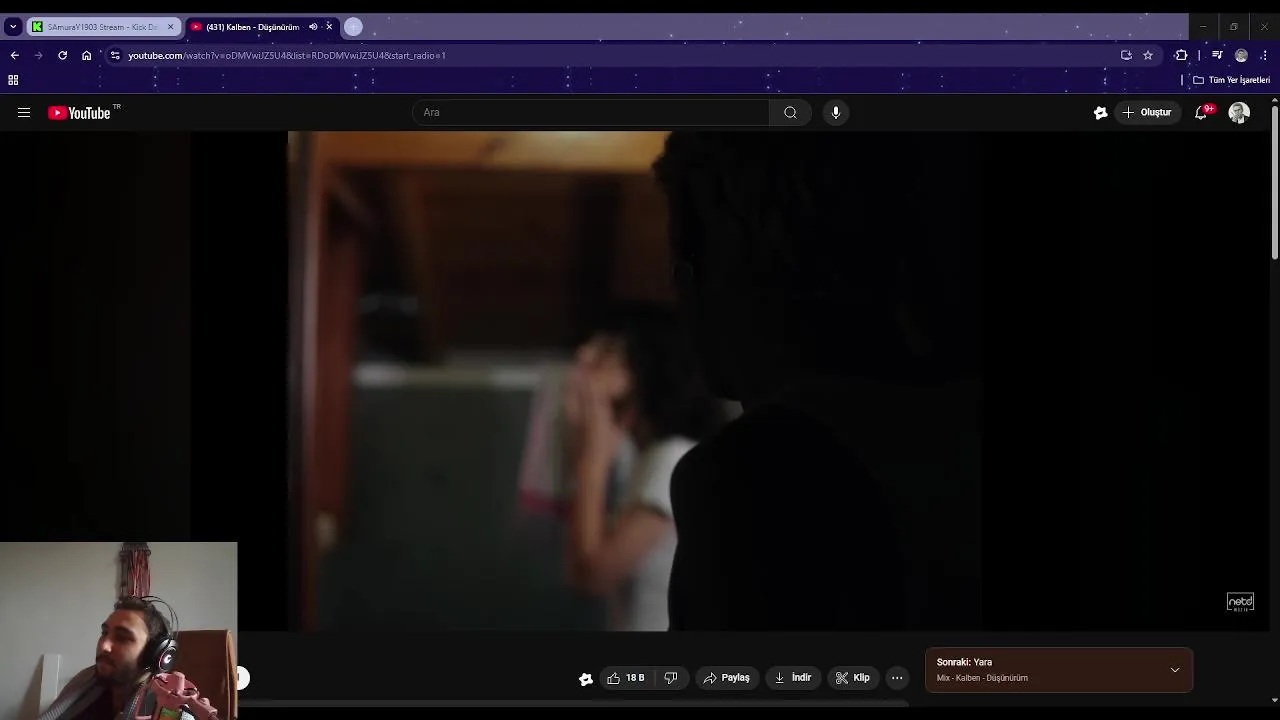Screen dimensions: 1280x720
Task: Open Tüm Yer İşaretleri bookmarks folder
Action: [x=1231, y=80]
